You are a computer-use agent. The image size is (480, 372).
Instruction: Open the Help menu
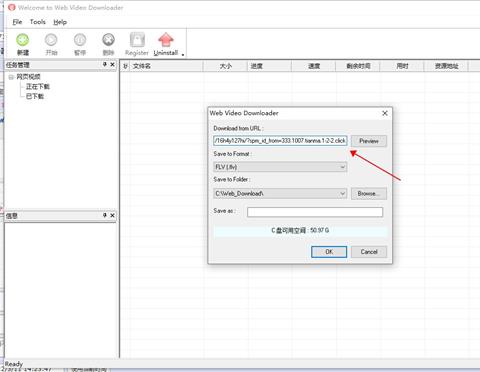click(60, 22)
